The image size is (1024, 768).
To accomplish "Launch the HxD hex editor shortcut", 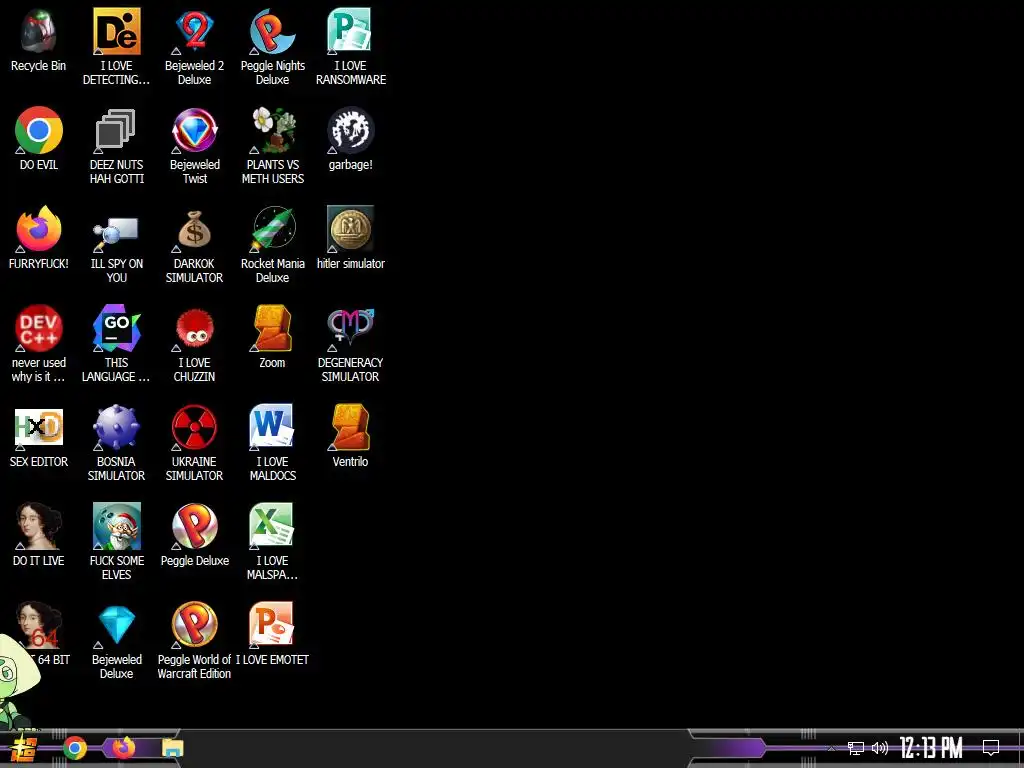I will click(39, 427).
